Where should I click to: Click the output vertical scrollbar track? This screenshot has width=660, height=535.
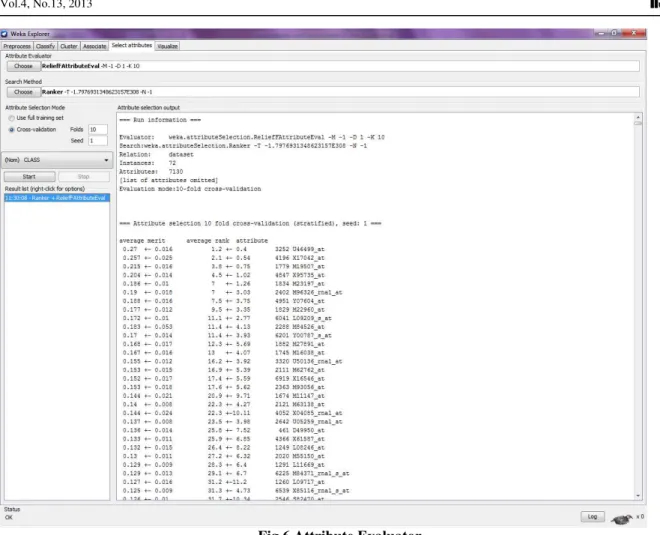tap(638, 307)
